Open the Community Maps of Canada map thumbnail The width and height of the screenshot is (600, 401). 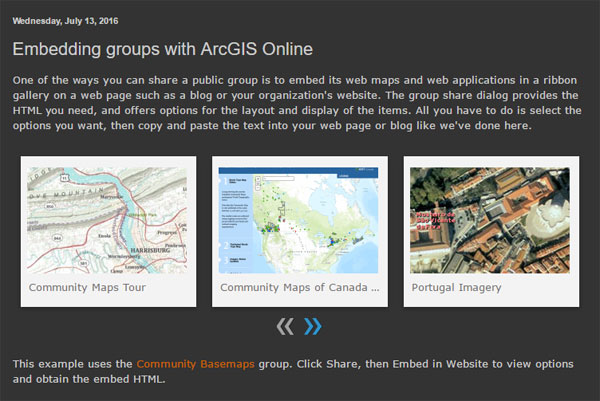pos(298,220)
